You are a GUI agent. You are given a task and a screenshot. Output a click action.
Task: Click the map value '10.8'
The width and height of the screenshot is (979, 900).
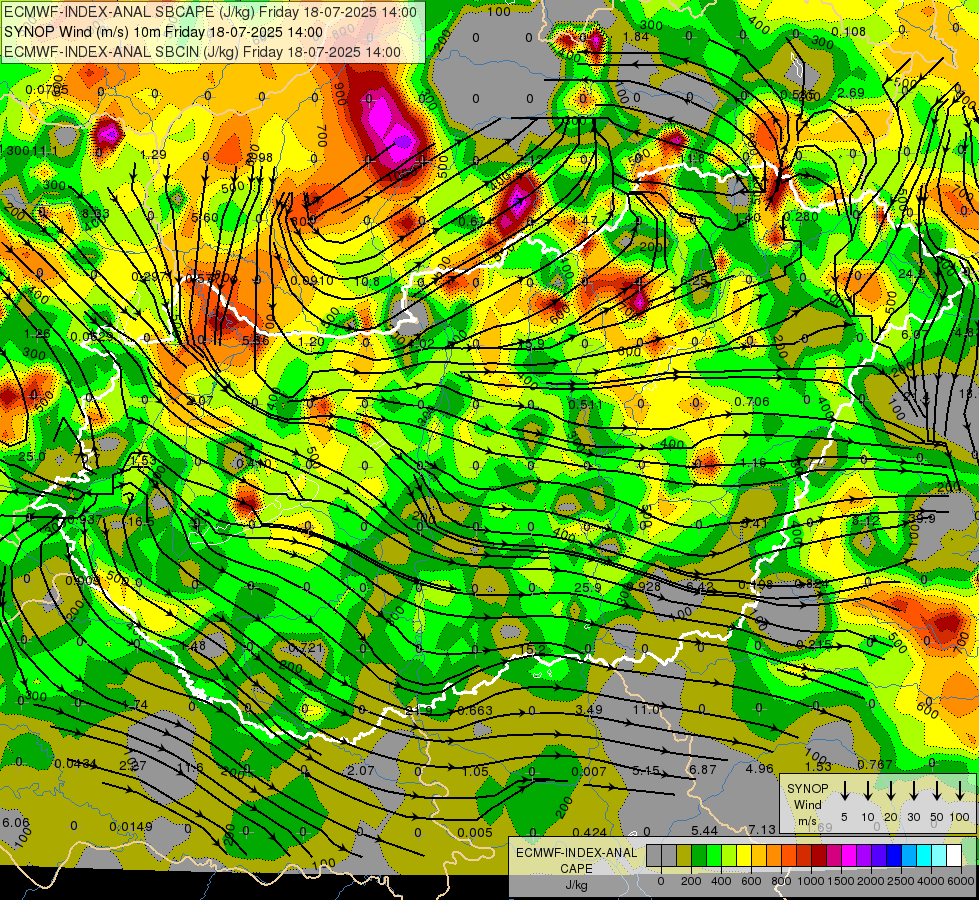[367, 282]
